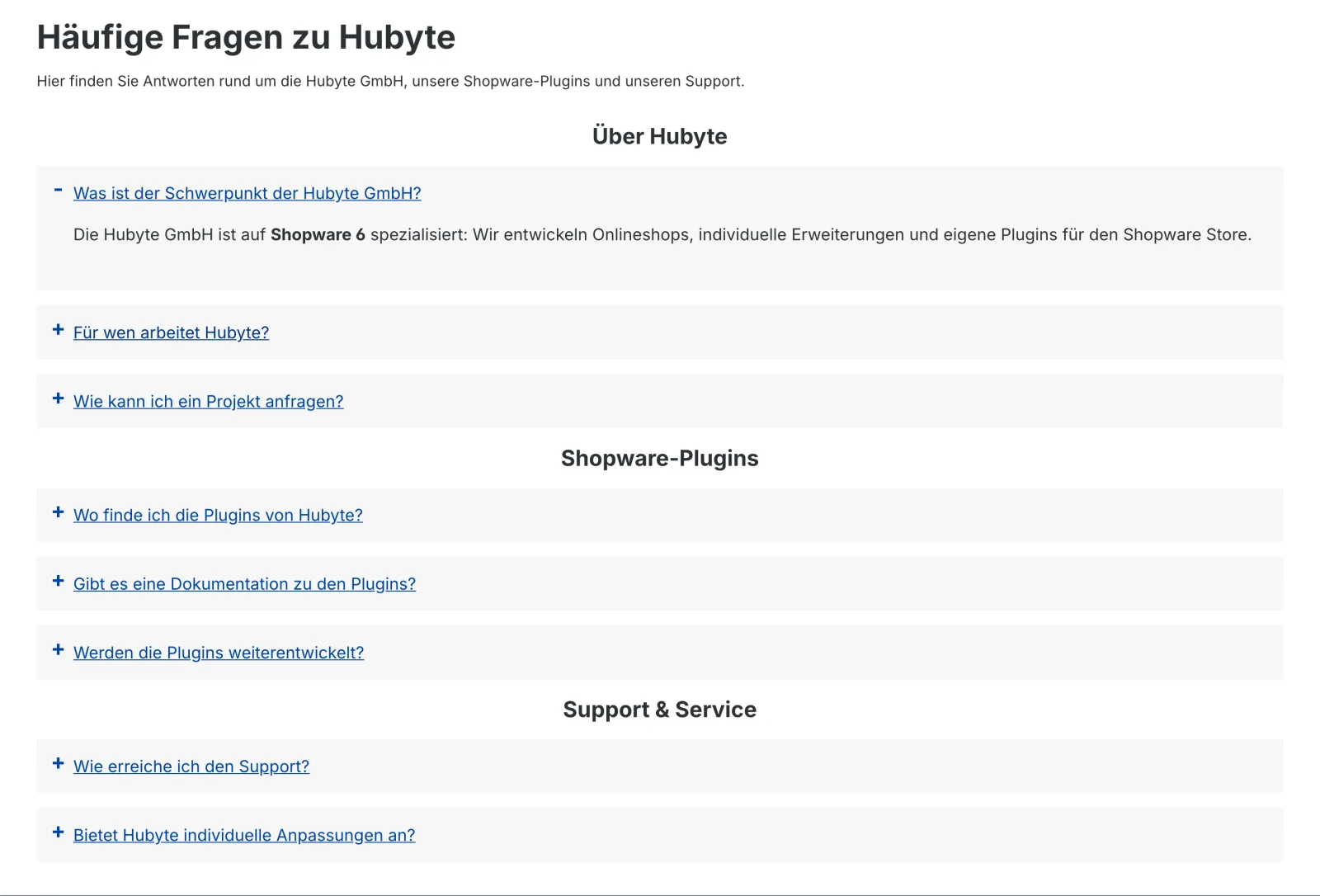Expand plus icon beside 'Wo finde ich die Plugins von Hubyte?'
Viewport: 1320px width, 896px height.
click(x=58, y=512)
